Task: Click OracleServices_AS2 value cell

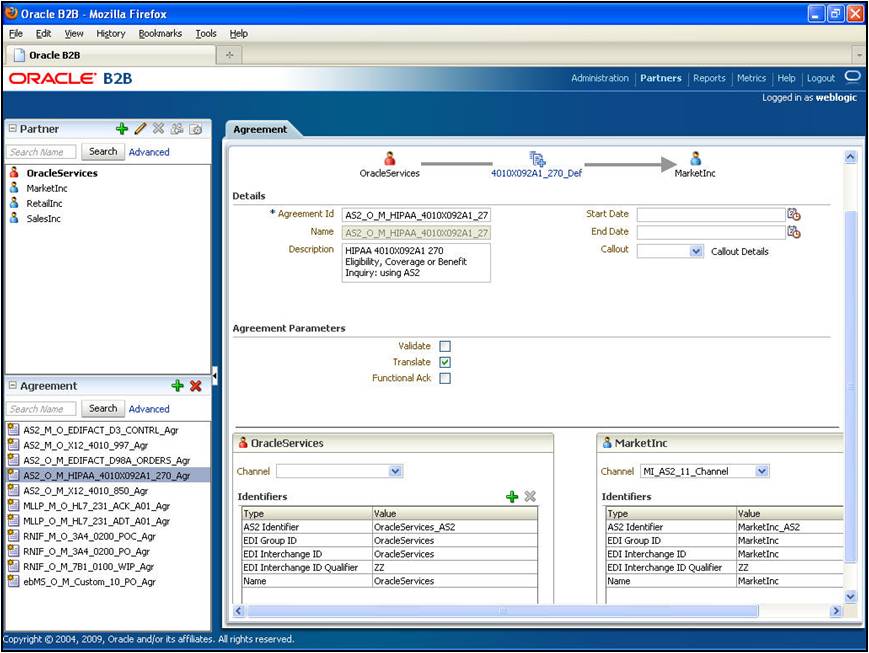Action: coord(454,527)
